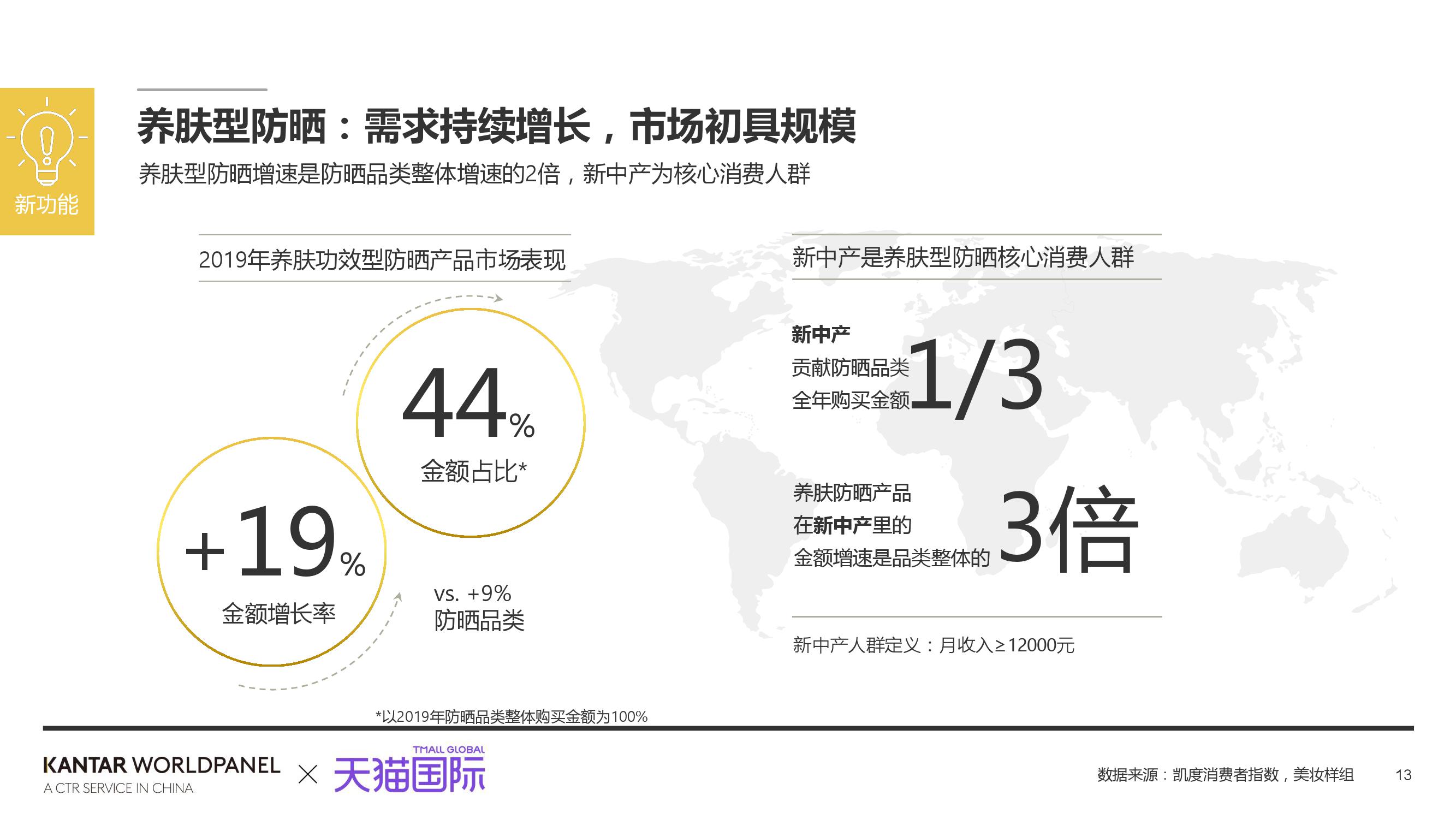Click the lightbulb icon in yellow box

[47, 143]
